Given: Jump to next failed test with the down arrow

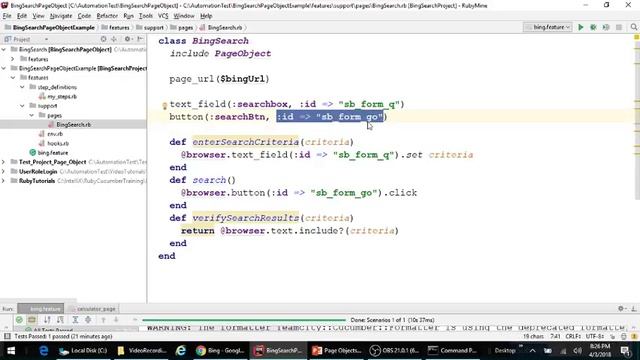Looking at the screenshot, I should point(116,320).
